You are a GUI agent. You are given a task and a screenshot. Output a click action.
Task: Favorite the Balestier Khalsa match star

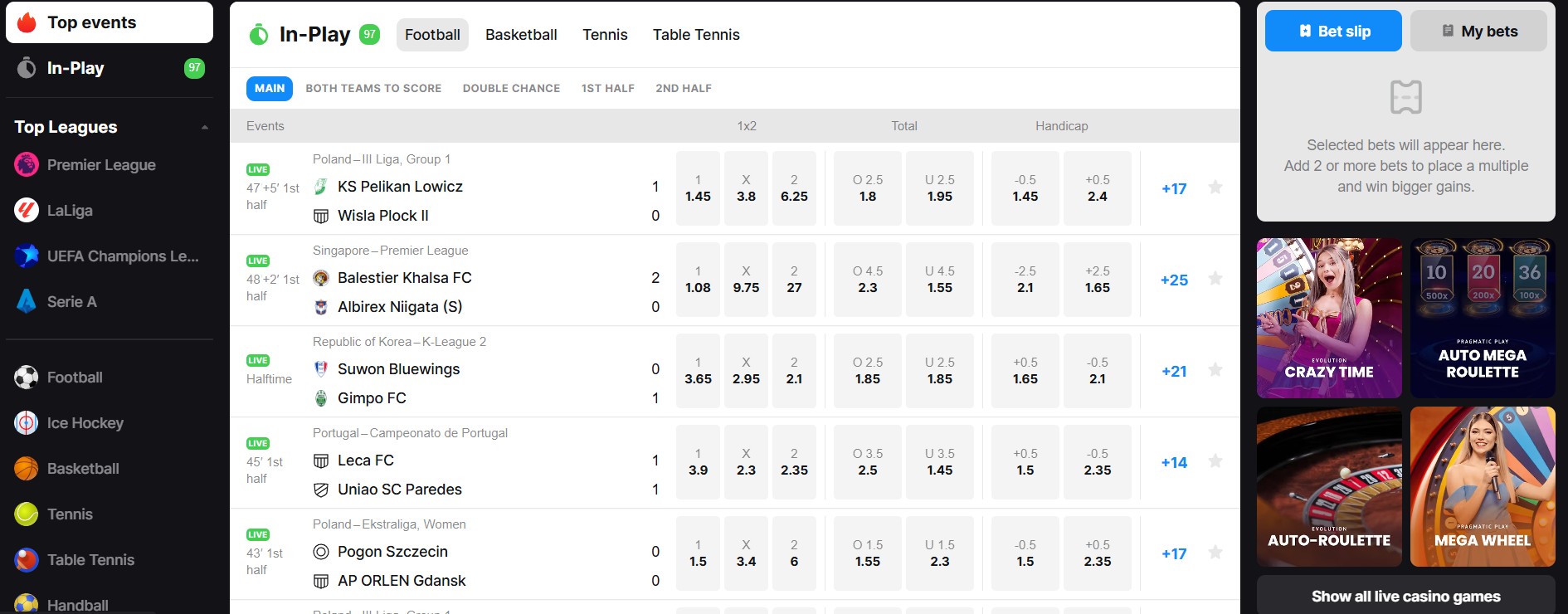(1215, 279)
